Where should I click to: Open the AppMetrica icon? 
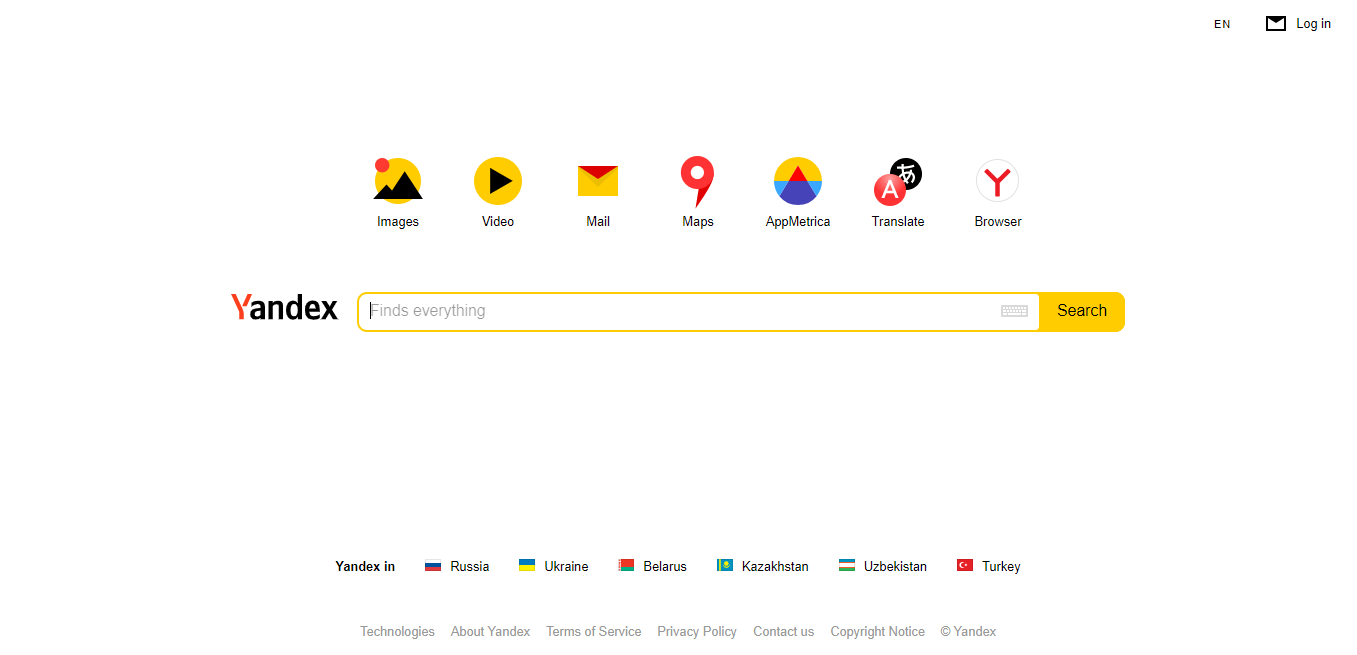click(x=798, y=181)
